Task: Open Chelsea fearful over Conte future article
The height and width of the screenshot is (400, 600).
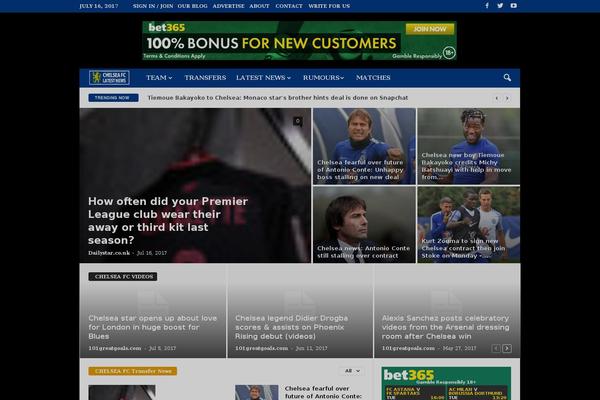Action: click(360, 170)
